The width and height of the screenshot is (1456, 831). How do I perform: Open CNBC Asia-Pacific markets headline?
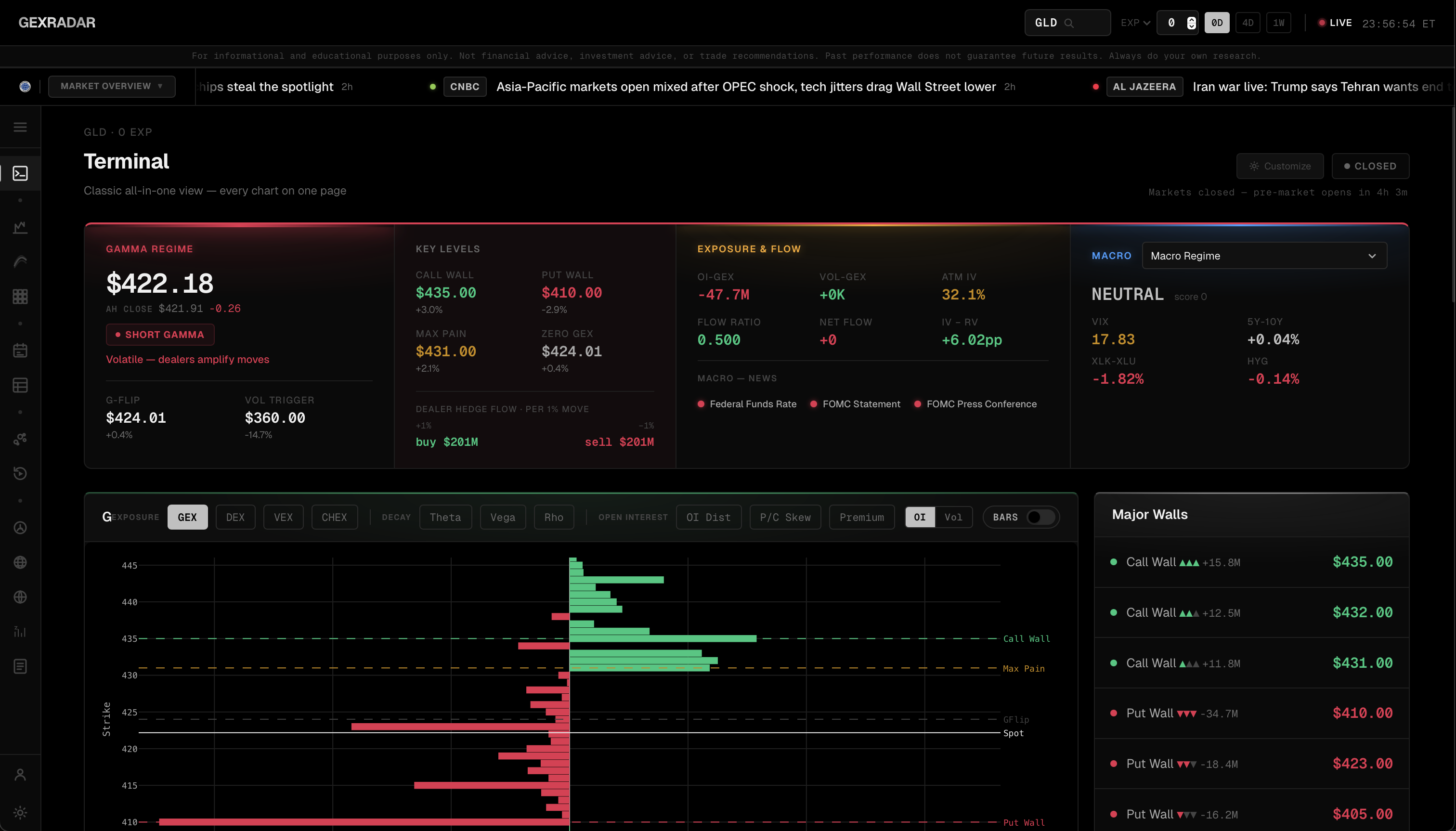tap(746, 87)
